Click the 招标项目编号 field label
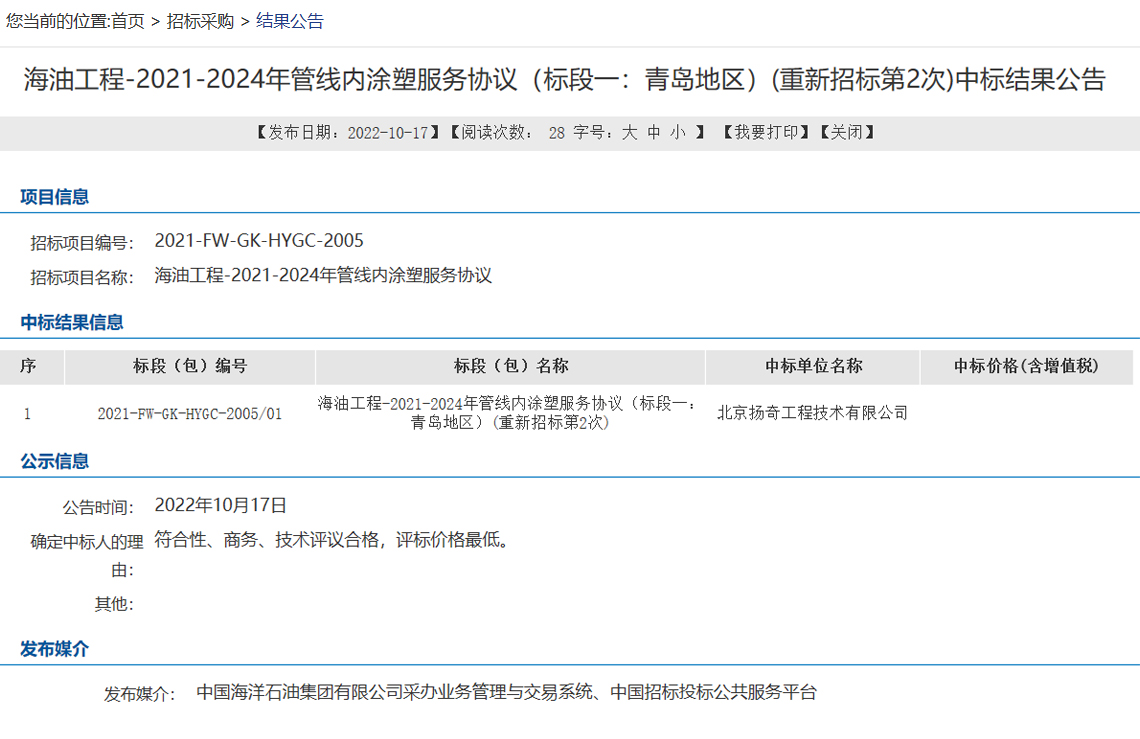Screen dimensions: 1140x739 pos(81,242)
